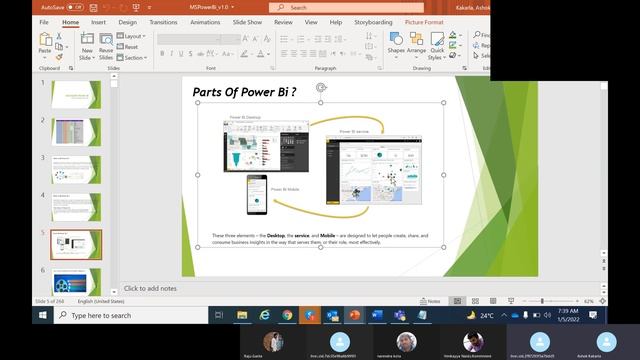Open the font color dropdown arrow
The height and width of the screenshot is (360, 640).
pyautogui.click(x=269, y=54)
